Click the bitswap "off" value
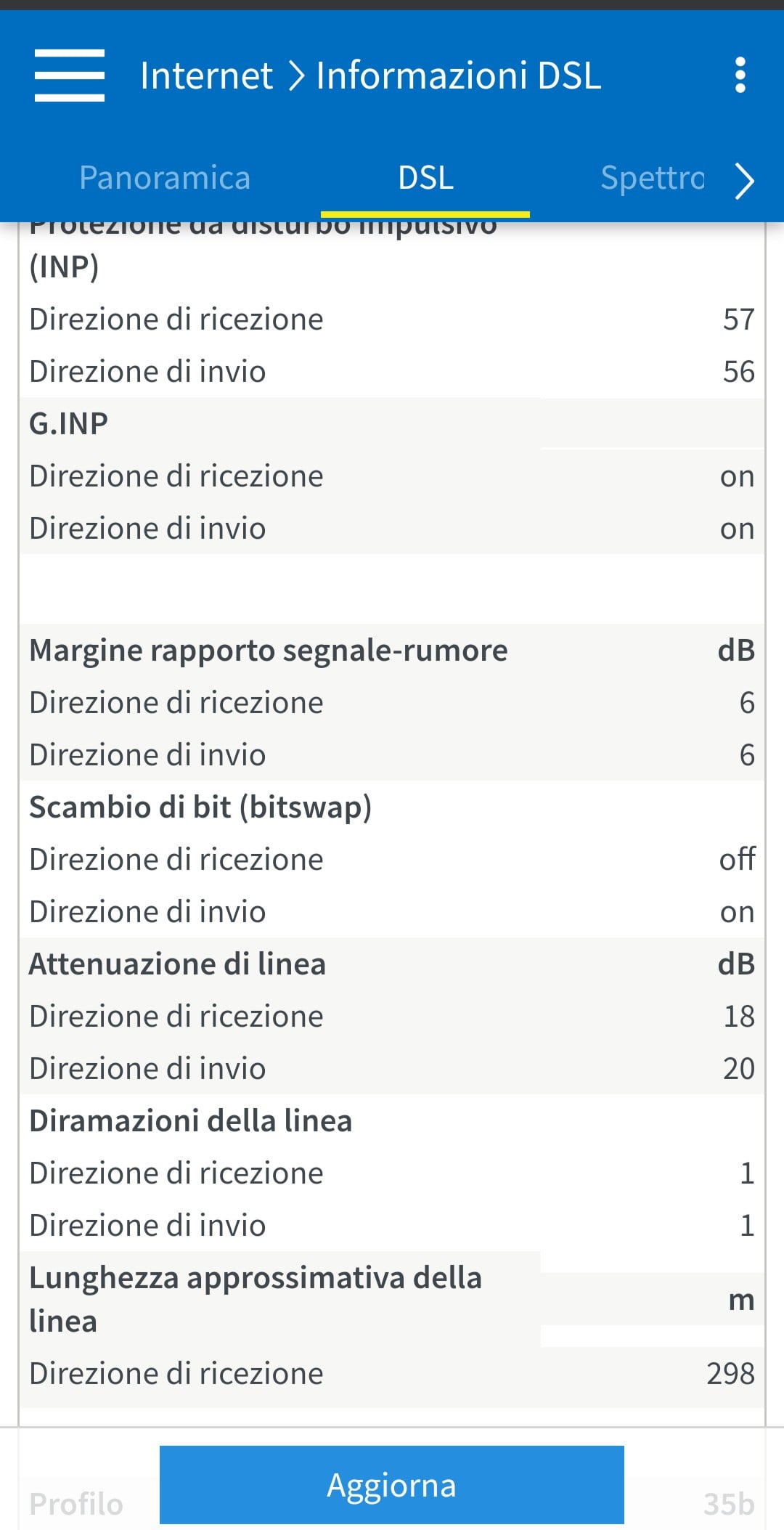Viewport: 784px width, 1530px height. [x=737, y=859]
